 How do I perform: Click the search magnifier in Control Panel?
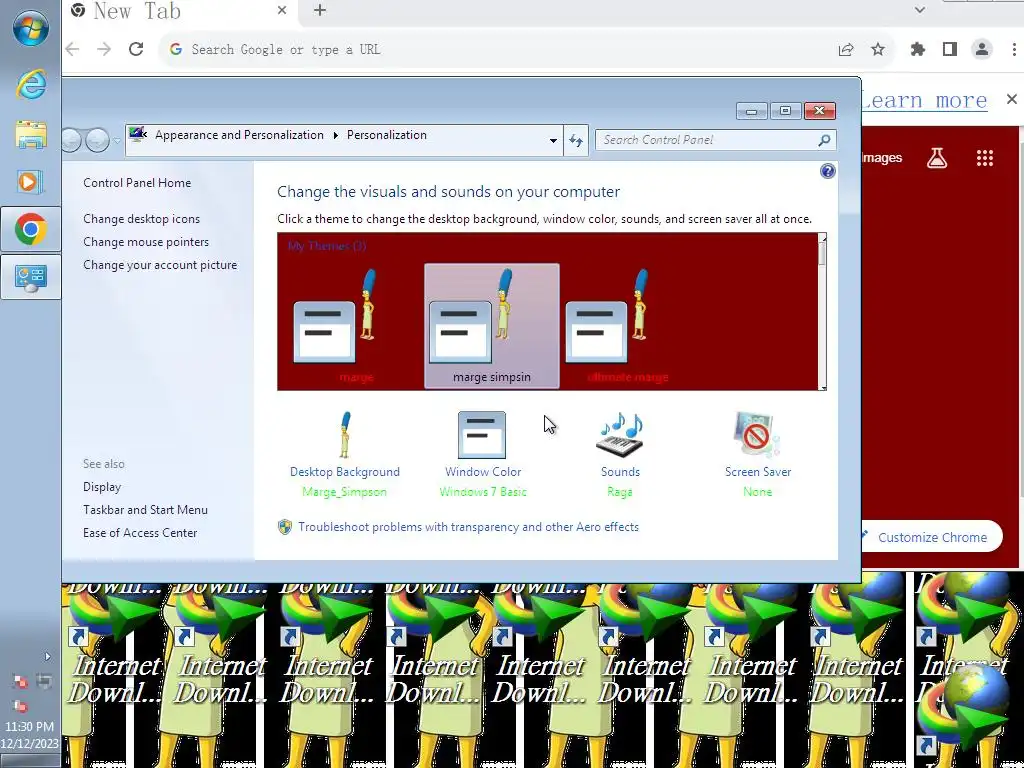824,140
